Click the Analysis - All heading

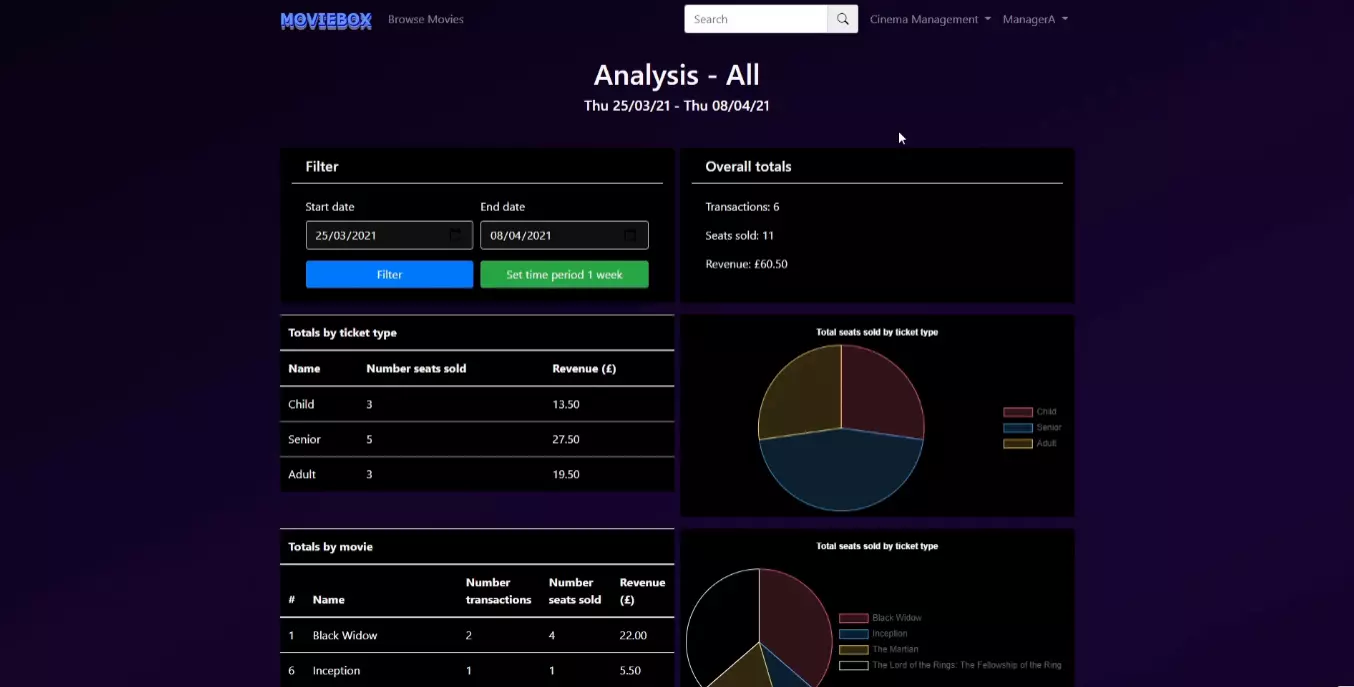coord(677,75)
